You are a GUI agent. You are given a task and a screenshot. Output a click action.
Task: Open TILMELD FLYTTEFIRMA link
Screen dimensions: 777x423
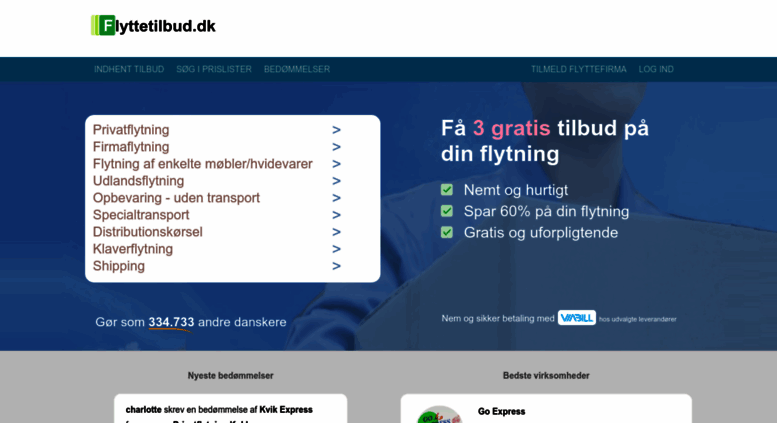coord(579,69)
